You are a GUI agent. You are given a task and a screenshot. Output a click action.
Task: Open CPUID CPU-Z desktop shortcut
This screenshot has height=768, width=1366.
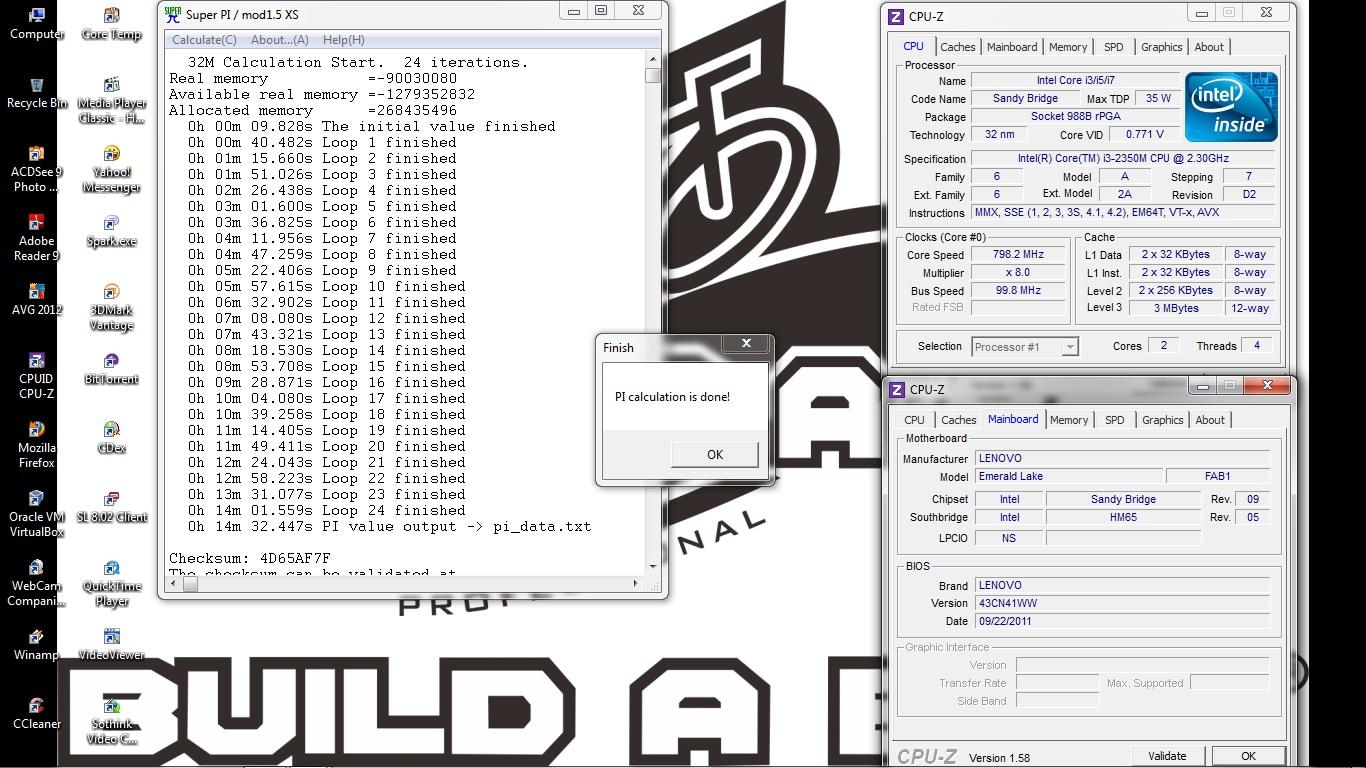36,375
